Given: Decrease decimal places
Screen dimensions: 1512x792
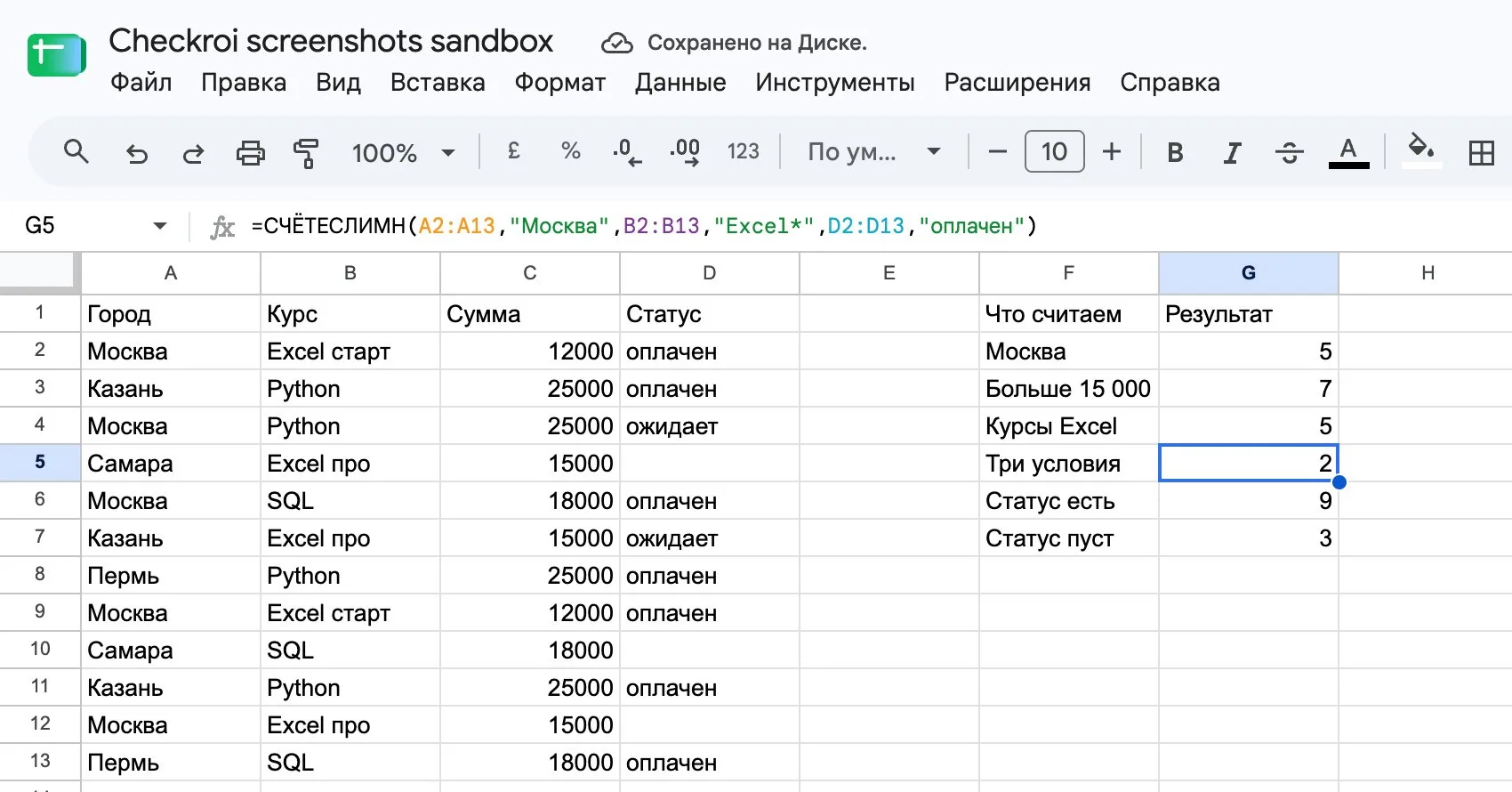Looking at the screenshot, I should point(627,152).
